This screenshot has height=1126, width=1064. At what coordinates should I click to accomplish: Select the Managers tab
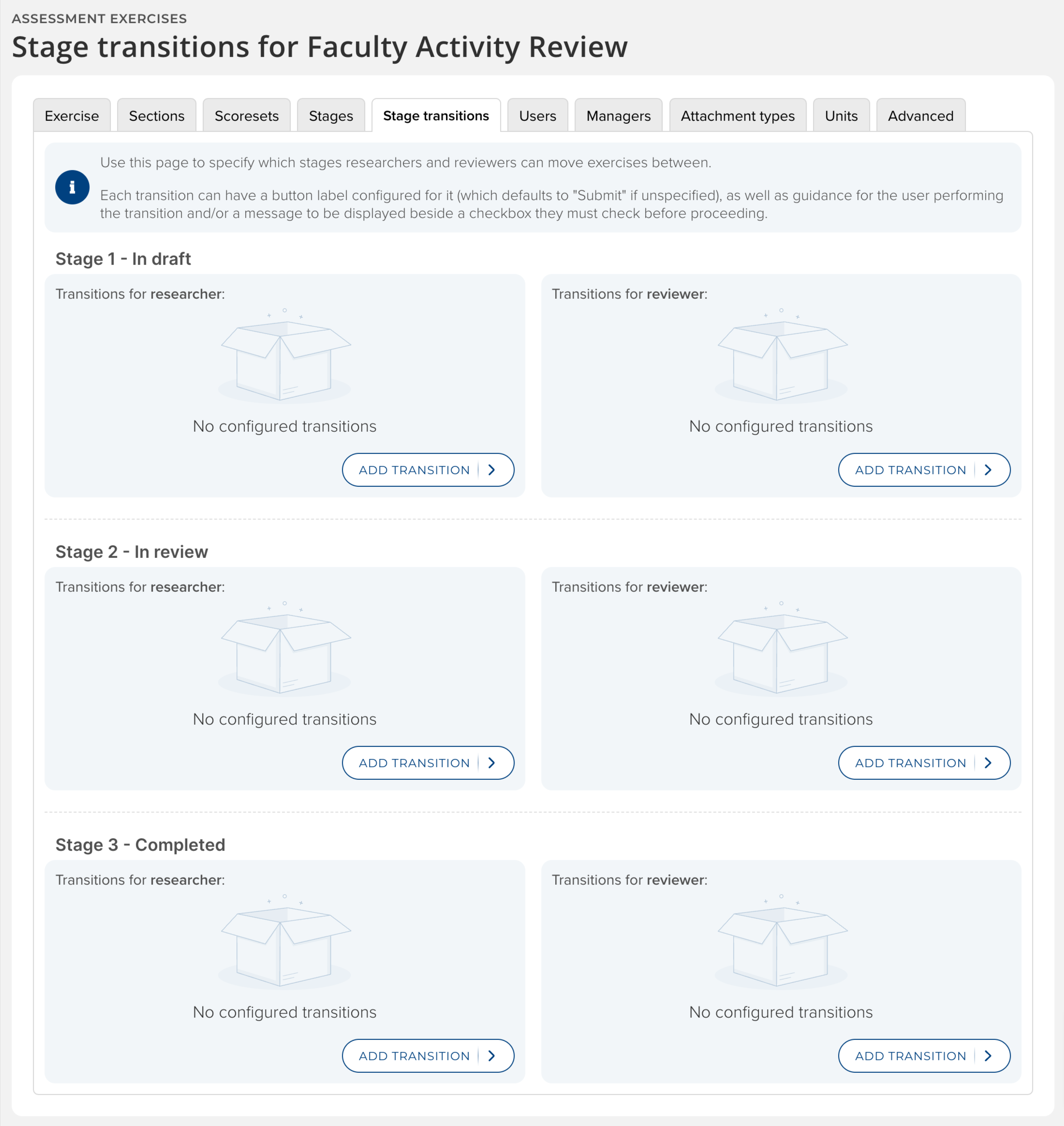[618, 116]
